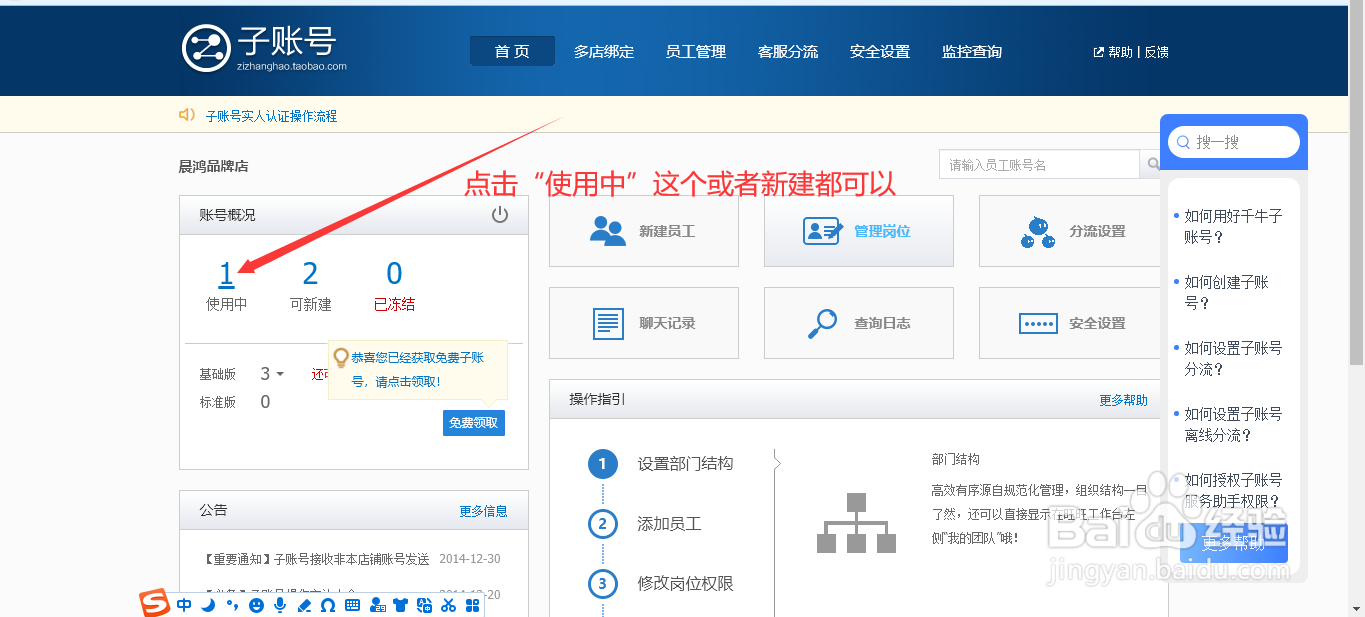Viewport: 1365px width, 617px height.
Task: Toggle Chinese punctuation mode icon
Action: (x=232, y=605)
